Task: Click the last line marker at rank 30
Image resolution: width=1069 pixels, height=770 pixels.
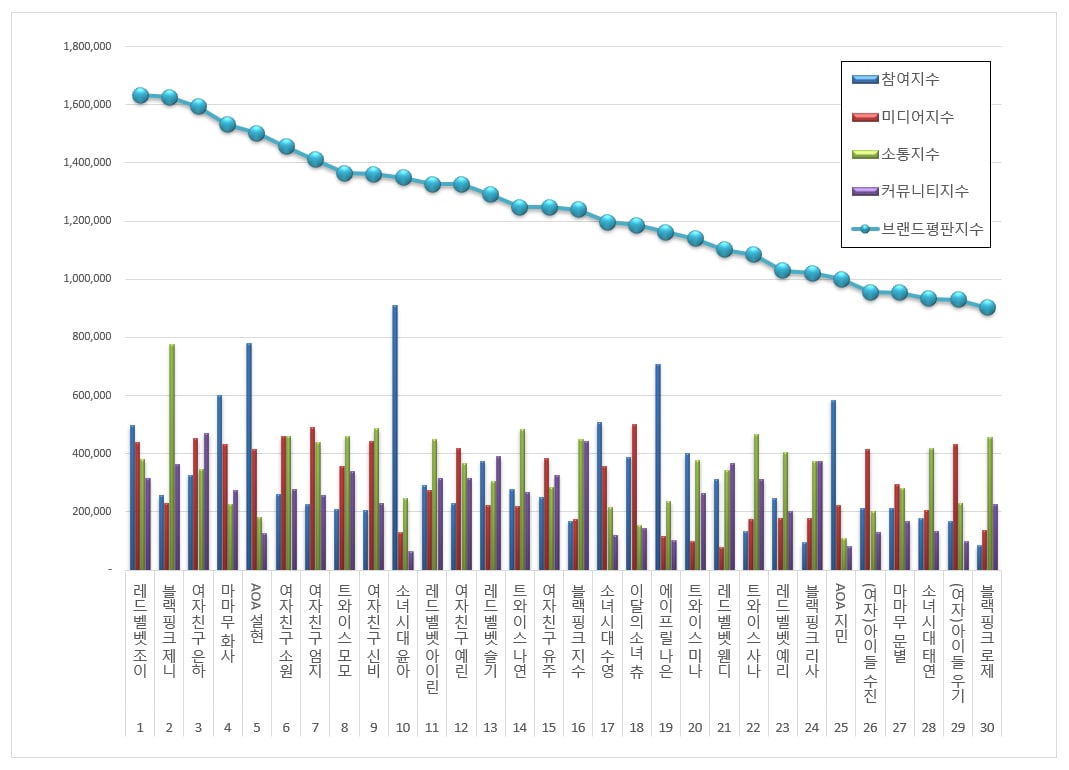Action: pyautogui.click(x=987, y=307)
